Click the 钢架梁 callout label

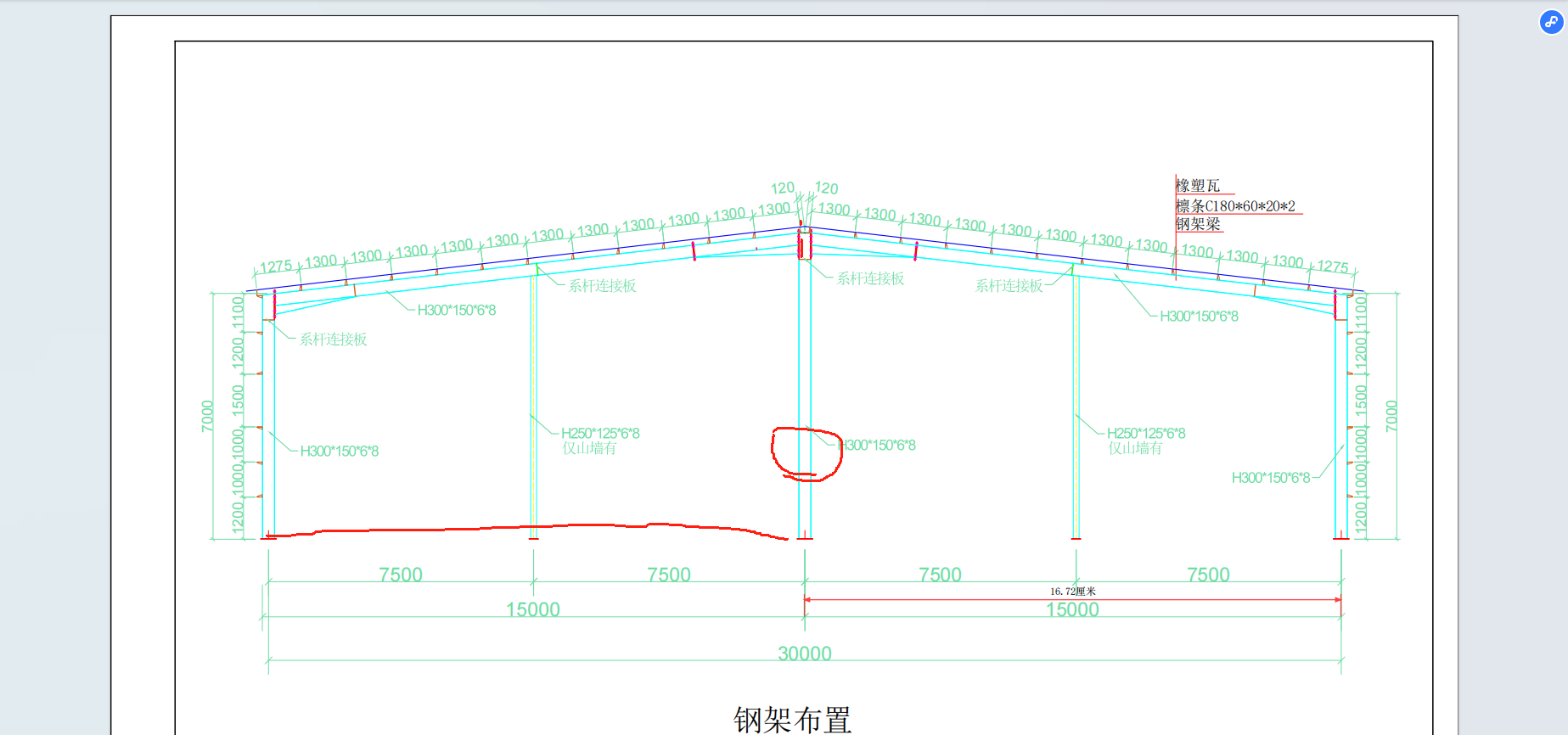click(x=1198, y=224)
